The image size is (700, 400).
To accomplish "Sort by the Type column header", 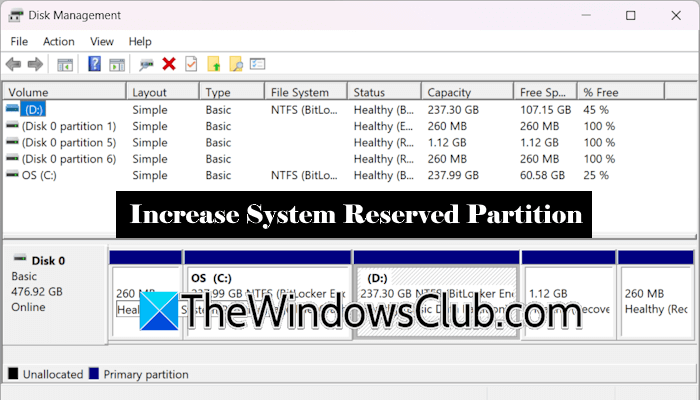I will (232, 92).
